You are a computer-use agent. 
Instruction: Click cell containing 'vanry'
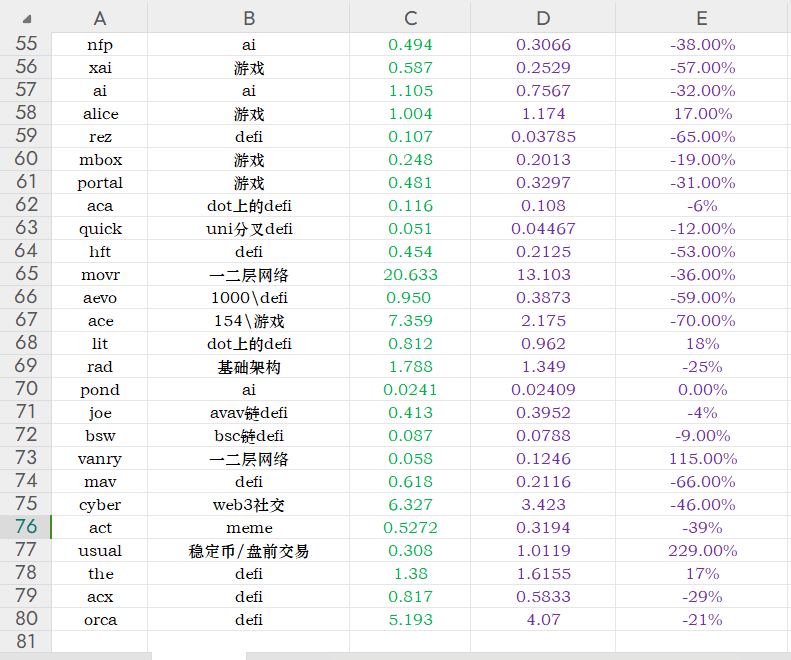point(99,459)
